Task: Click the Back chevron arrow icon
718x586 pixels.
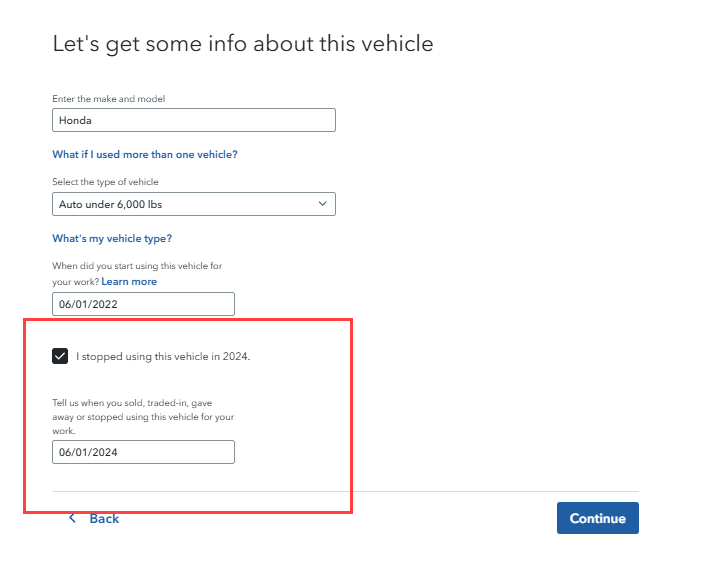Action: click(x=72, y=518)
